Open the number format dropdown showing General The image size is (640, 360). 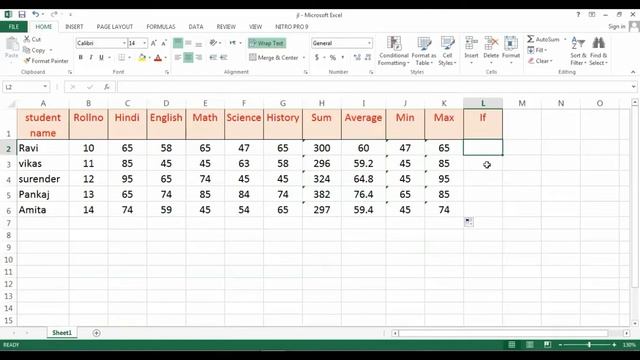tap(369, 43)
